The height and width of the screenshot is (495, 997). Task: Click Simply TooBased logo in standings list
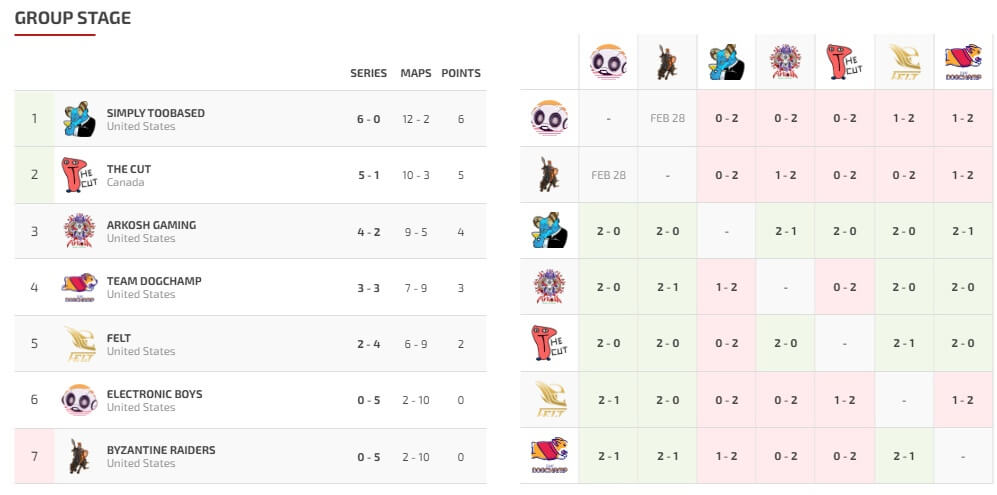[79, 119]
